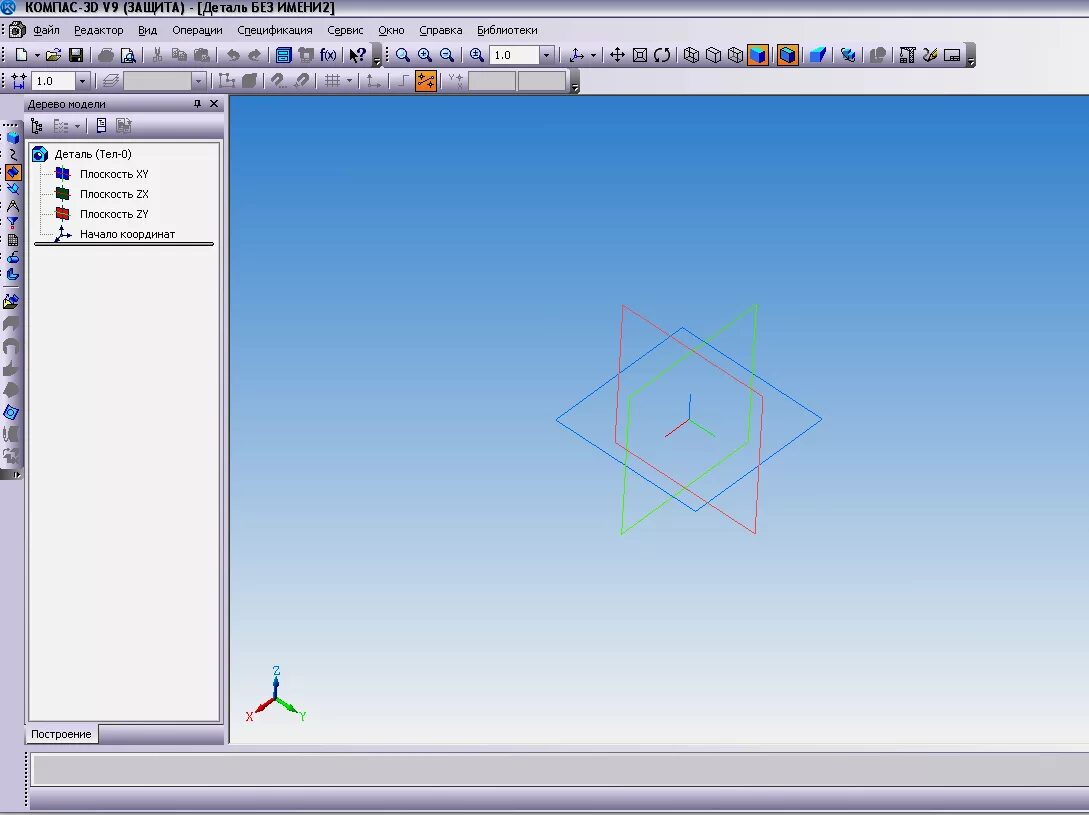Click the local coordinate system icon

(374, 81)
